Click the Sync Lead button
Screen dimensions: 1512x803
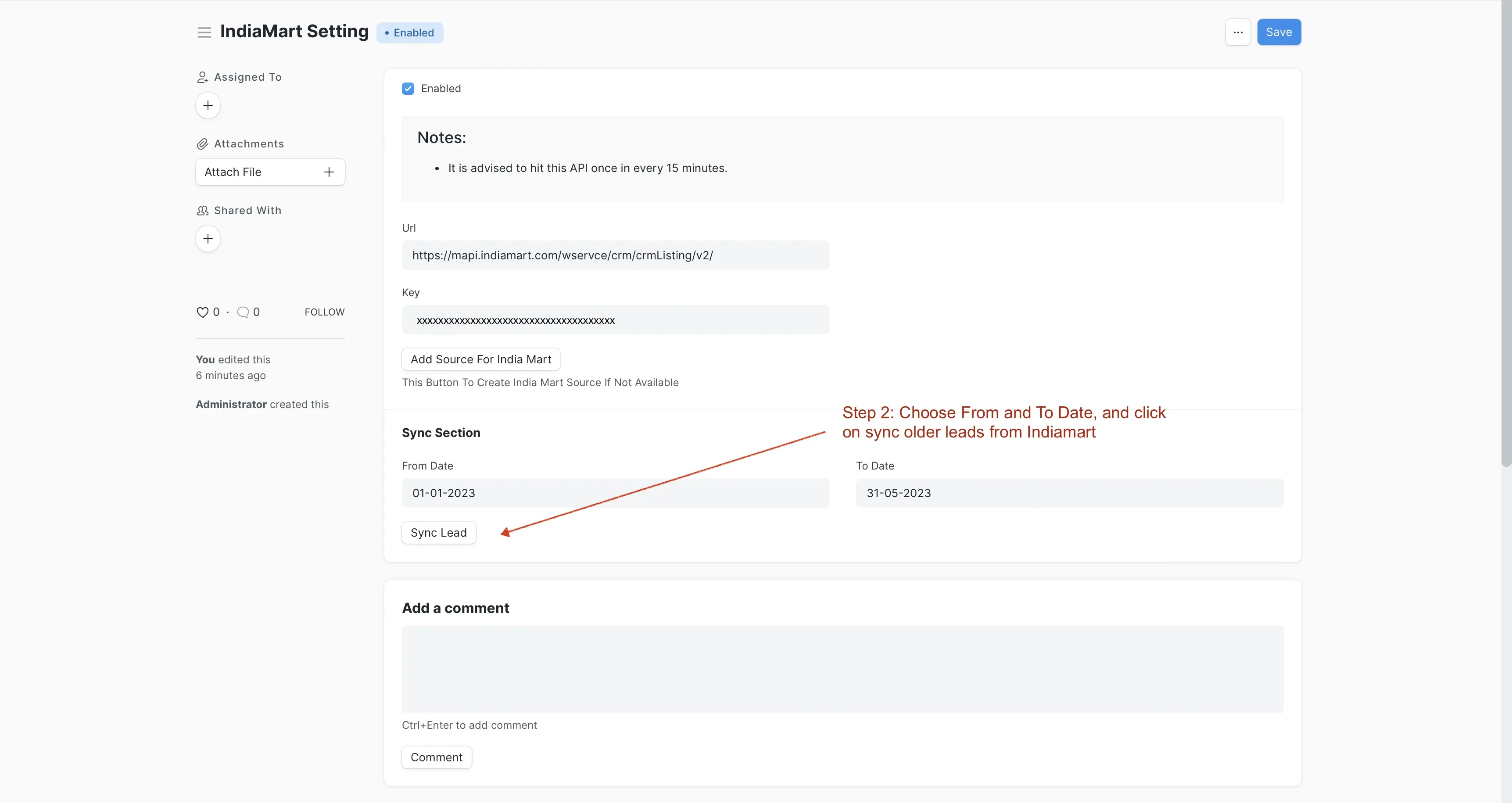(x=438, y=533)
